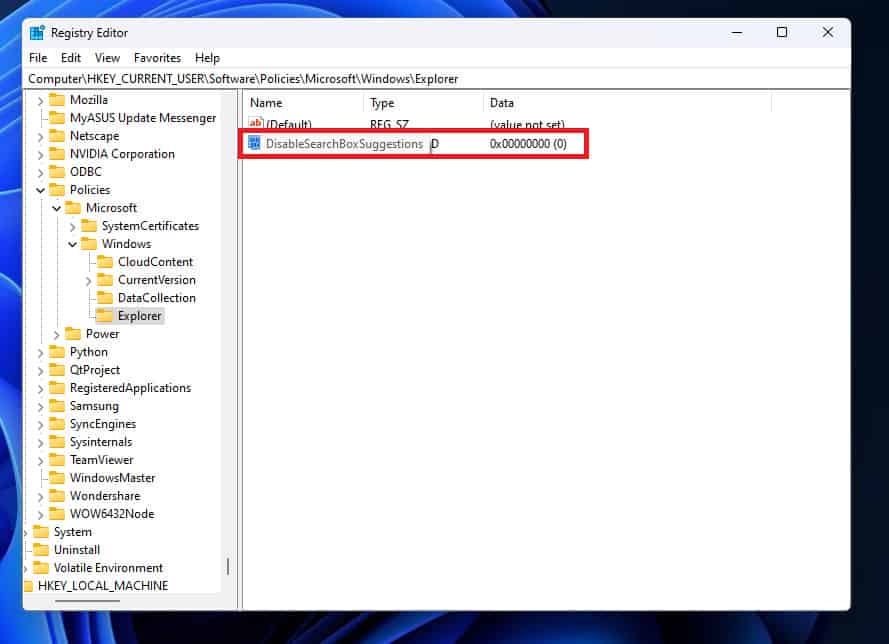Image resolution: width=889 pixels, height=644 pixels.
Task: Expand the RegisteredApplications key
Action: click(40, 389)
